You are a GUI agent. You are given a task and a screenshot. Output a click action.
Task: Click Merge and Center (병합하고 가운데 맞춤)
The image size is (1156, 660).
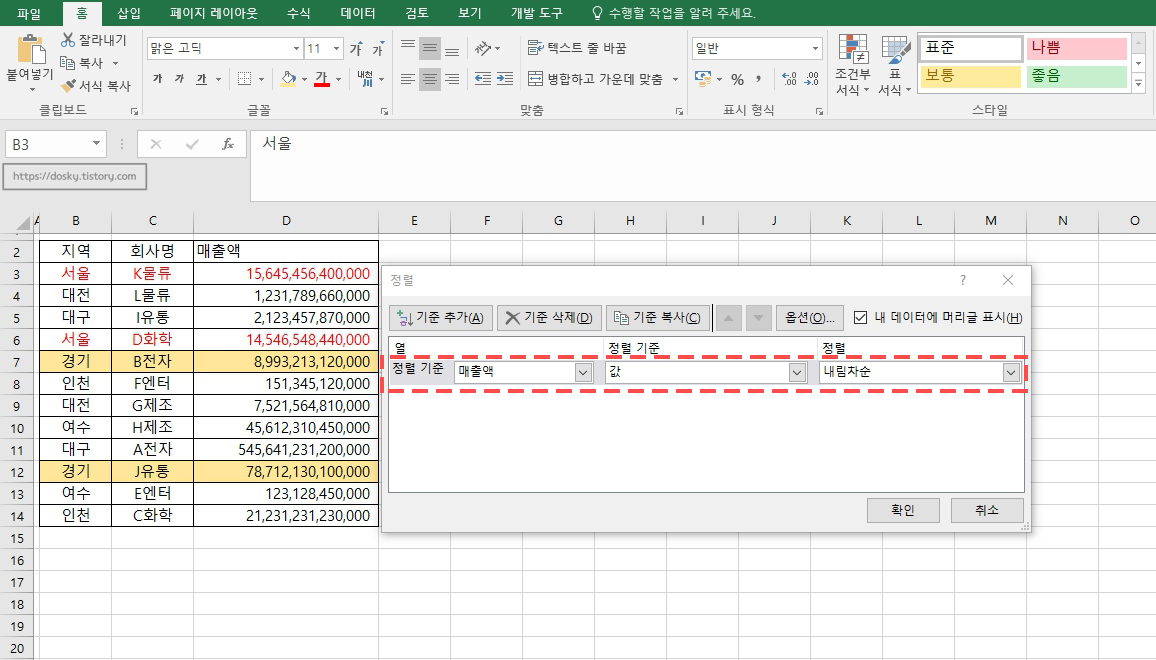[x=596, y=78]
